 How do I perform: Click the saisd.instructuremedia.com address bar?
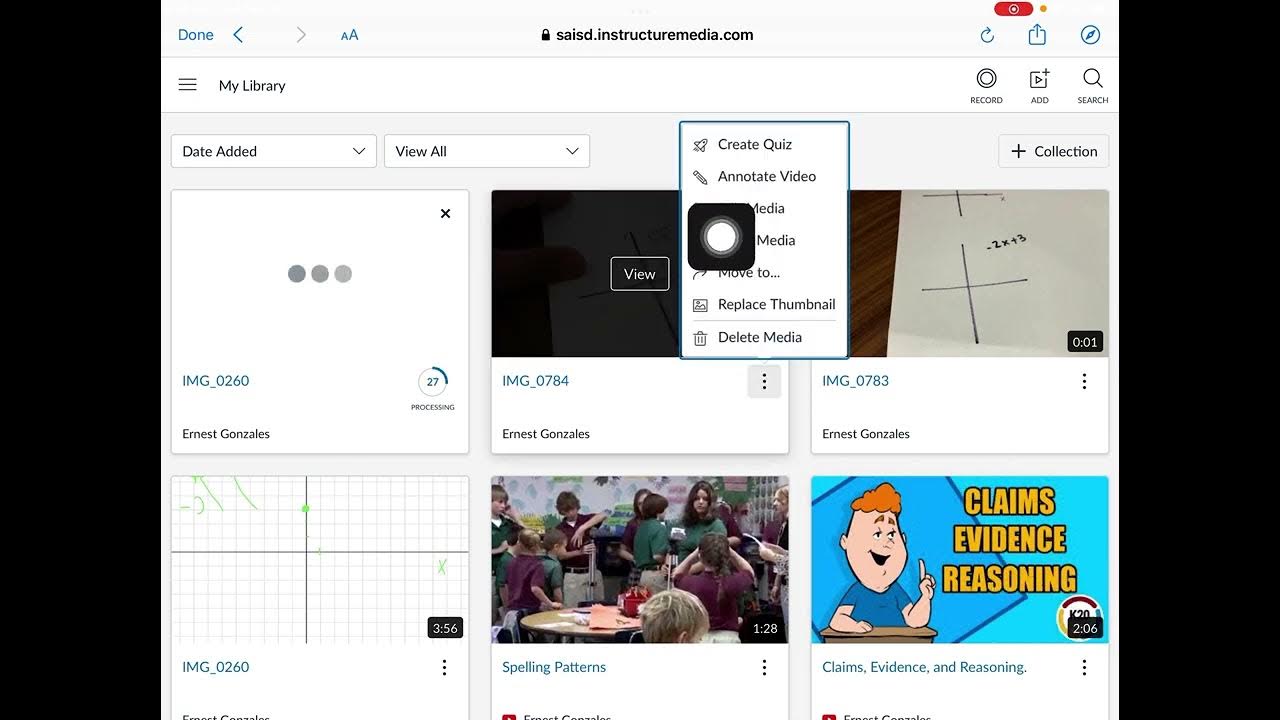click(647, 35)
